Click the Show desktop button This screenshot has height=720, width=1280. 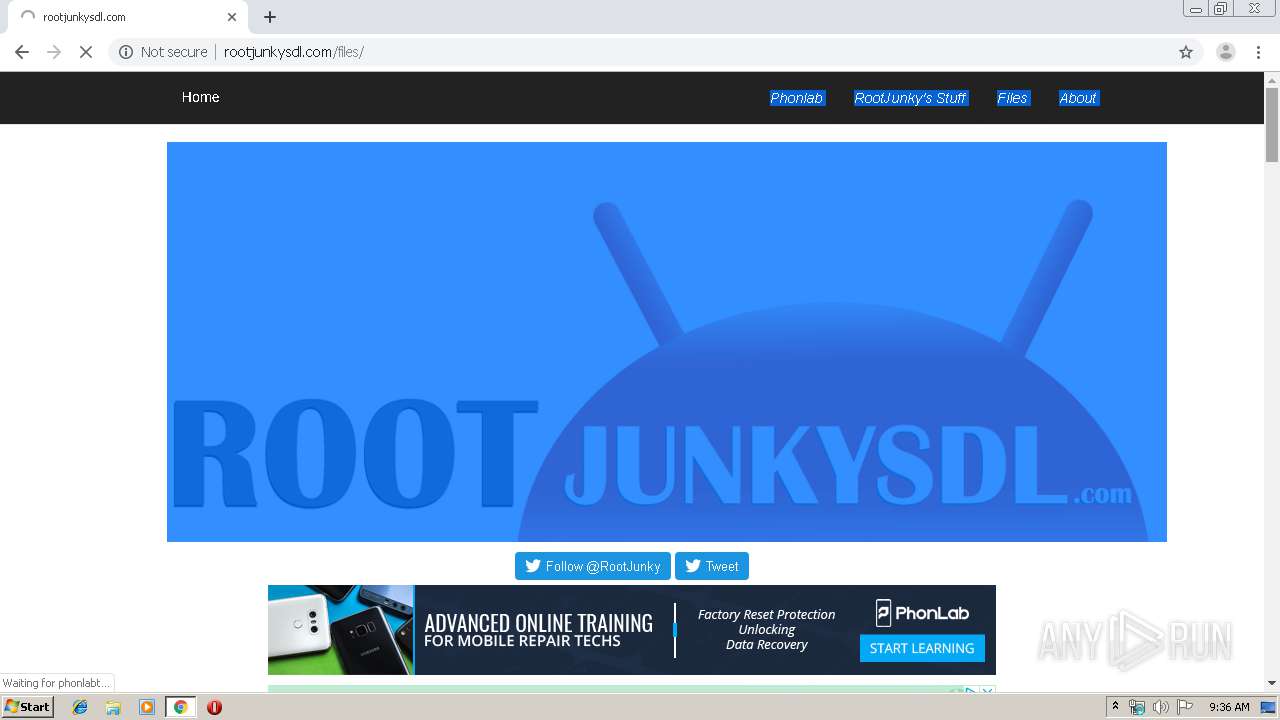click(x=1269, y=707)
